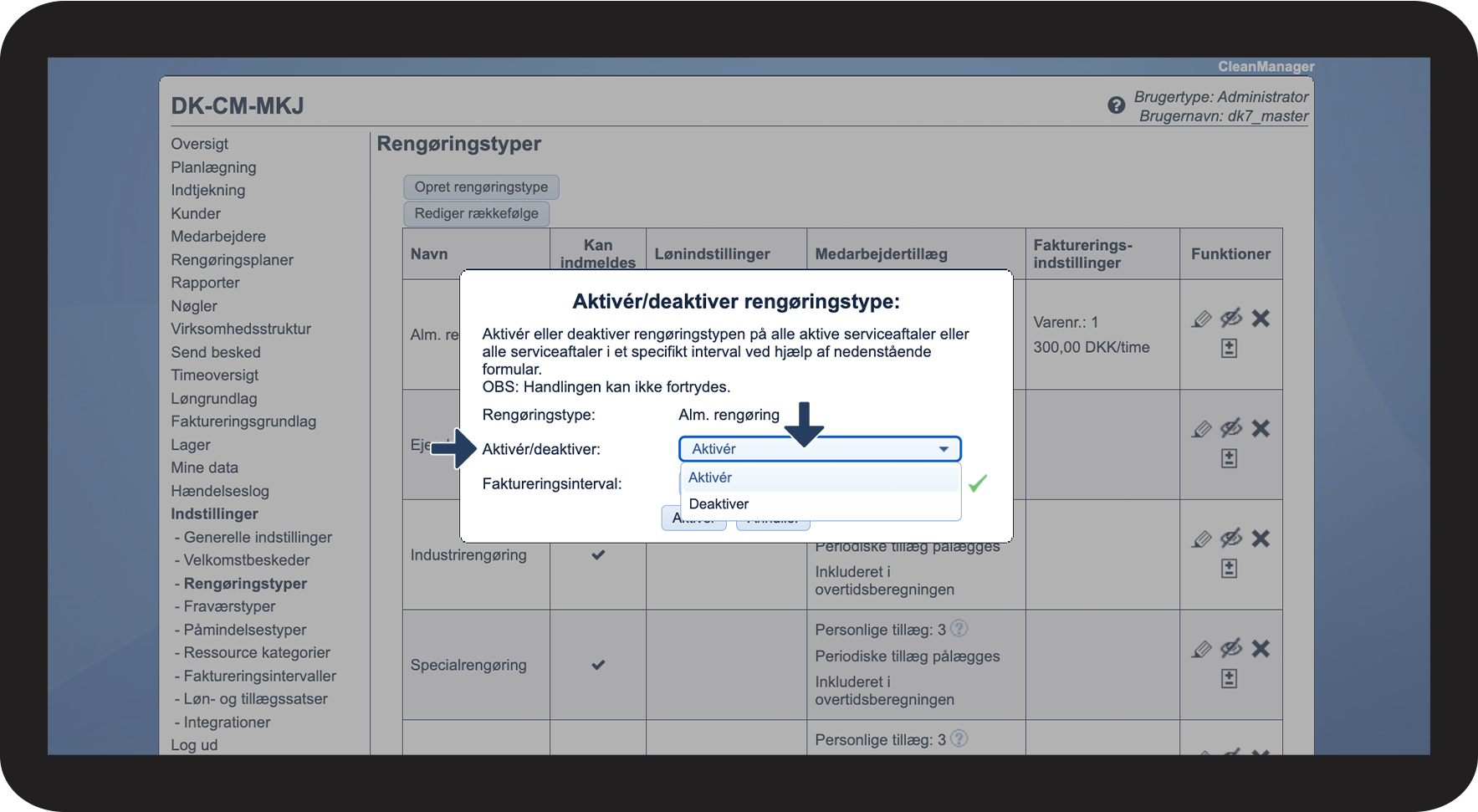This screenshot has width=1478, height=812.
Task: Open Mine data in sidebar
Action: pos(205,467)
